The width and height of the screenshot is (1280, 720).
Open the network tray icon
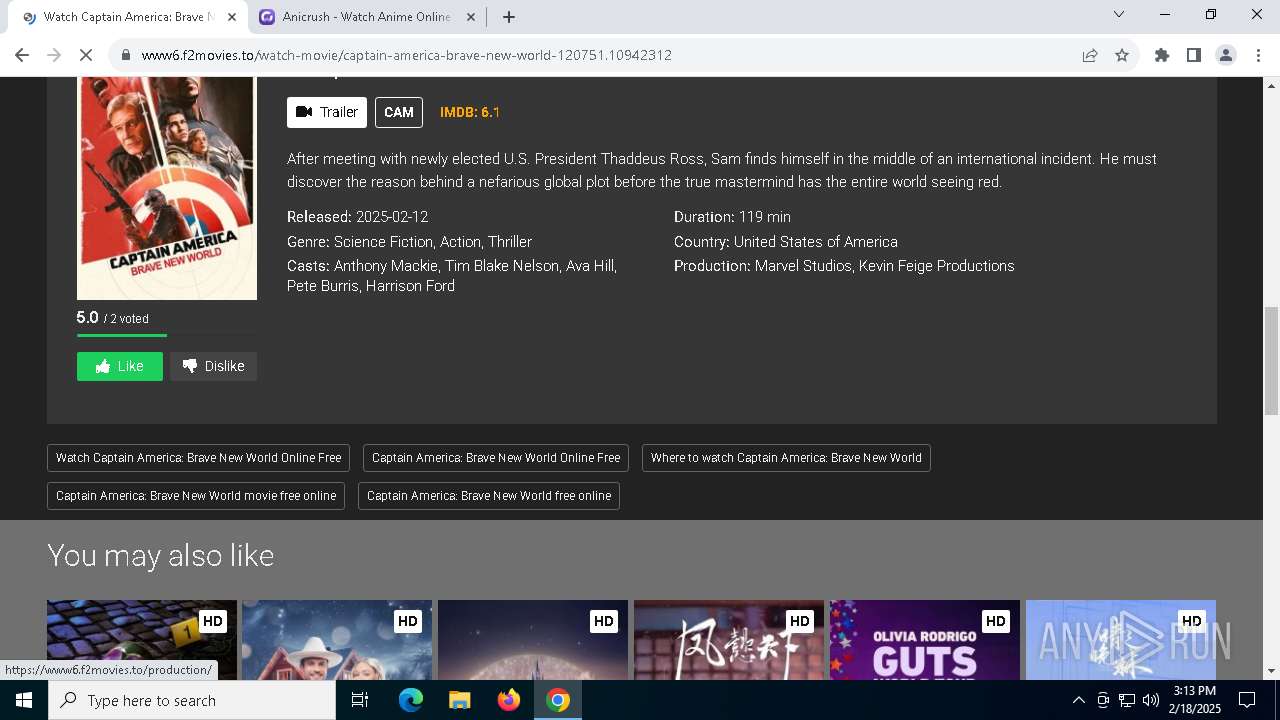click(x=1127, y=700)
